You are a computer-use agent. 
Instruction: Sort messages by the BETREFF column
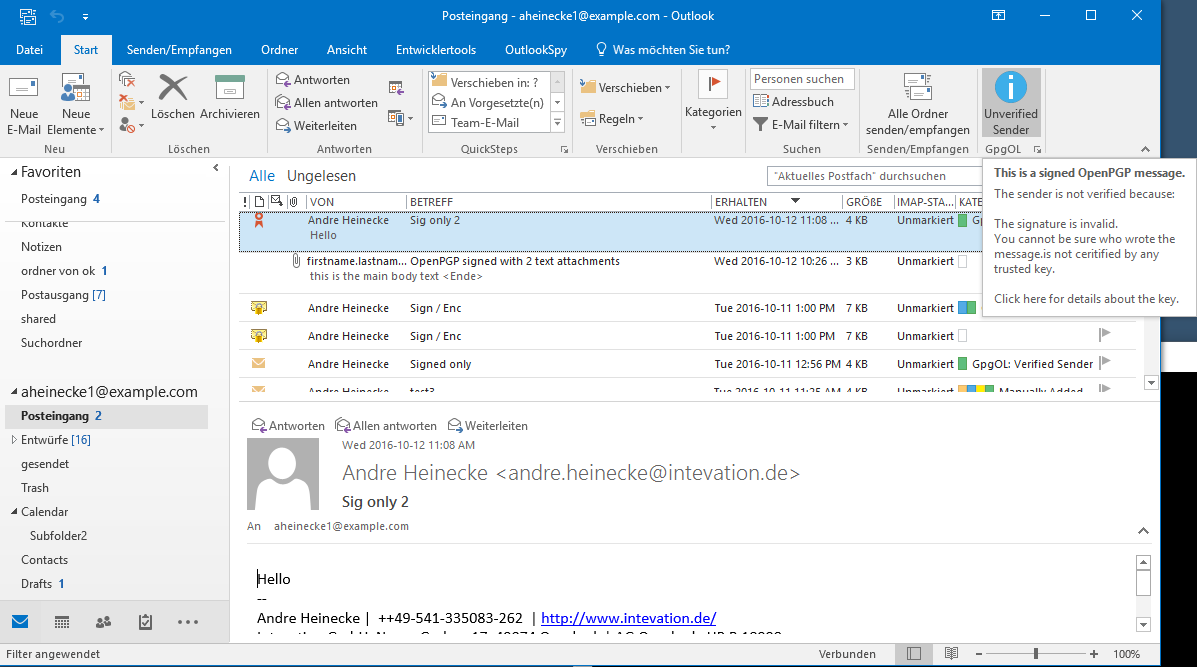(x=558, y=201)
